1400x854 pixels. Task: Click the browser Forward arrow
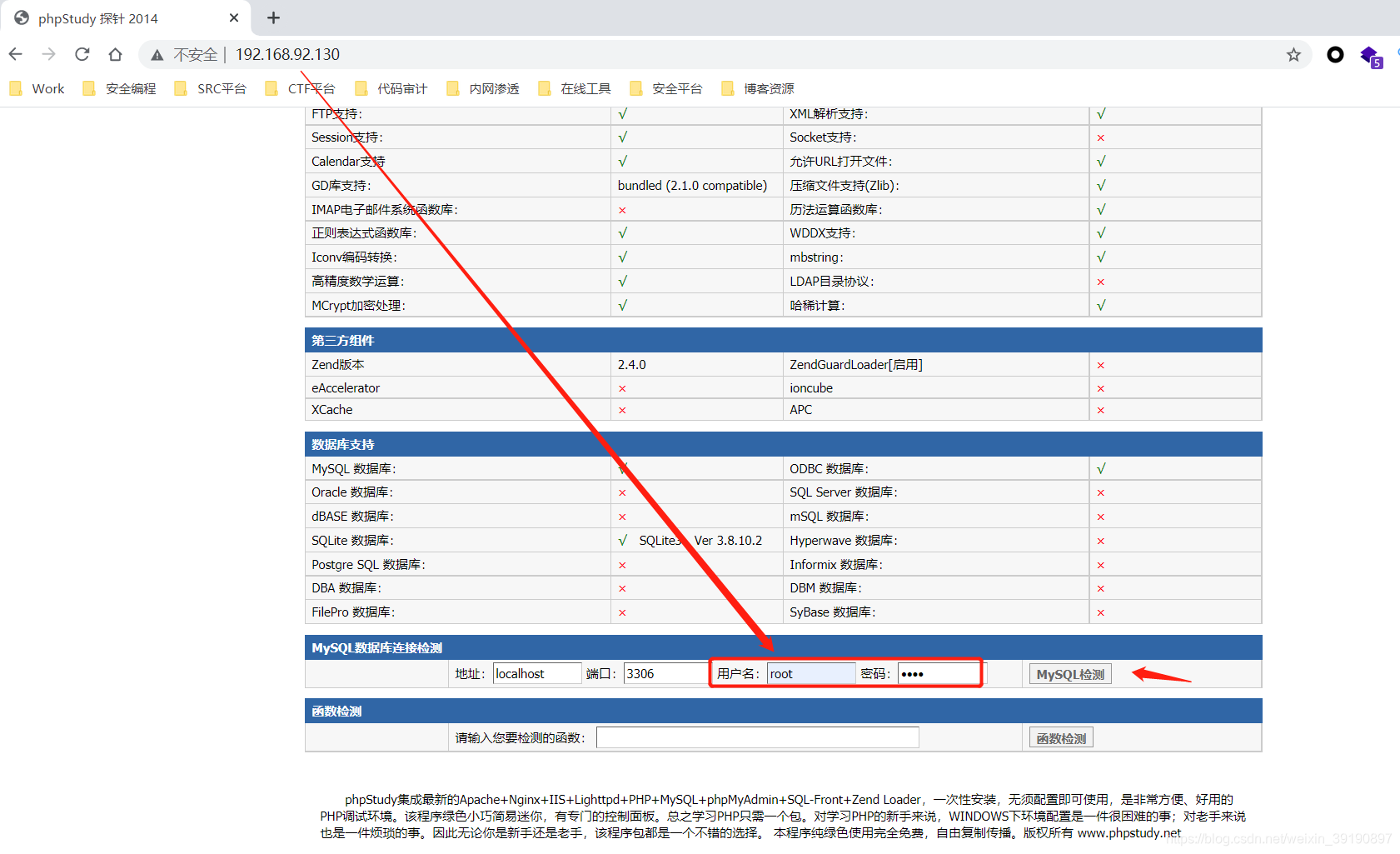tap(48, 54)
